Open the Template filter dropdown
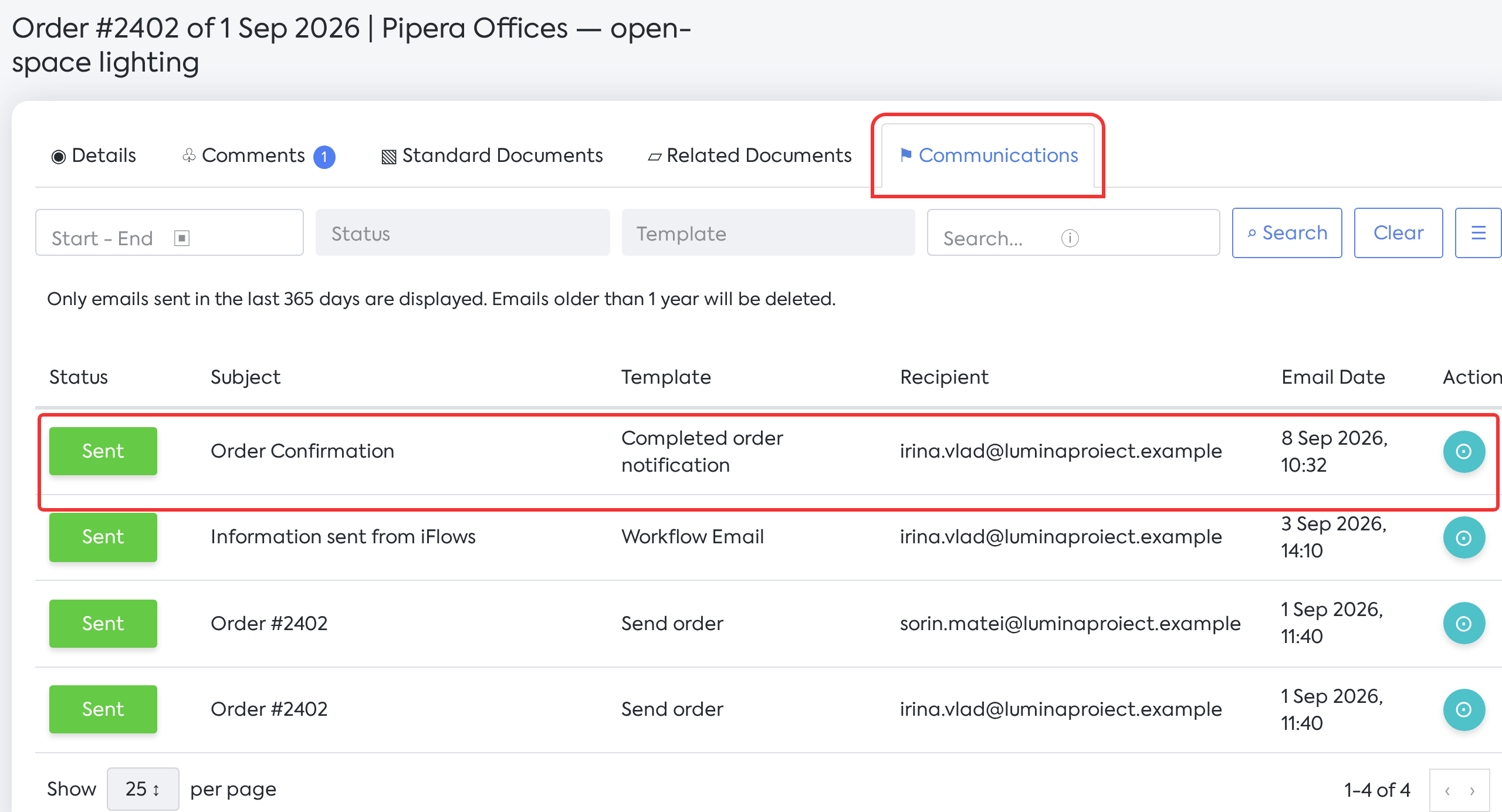This screenshot has height=812, width=1502. [768, 233]
